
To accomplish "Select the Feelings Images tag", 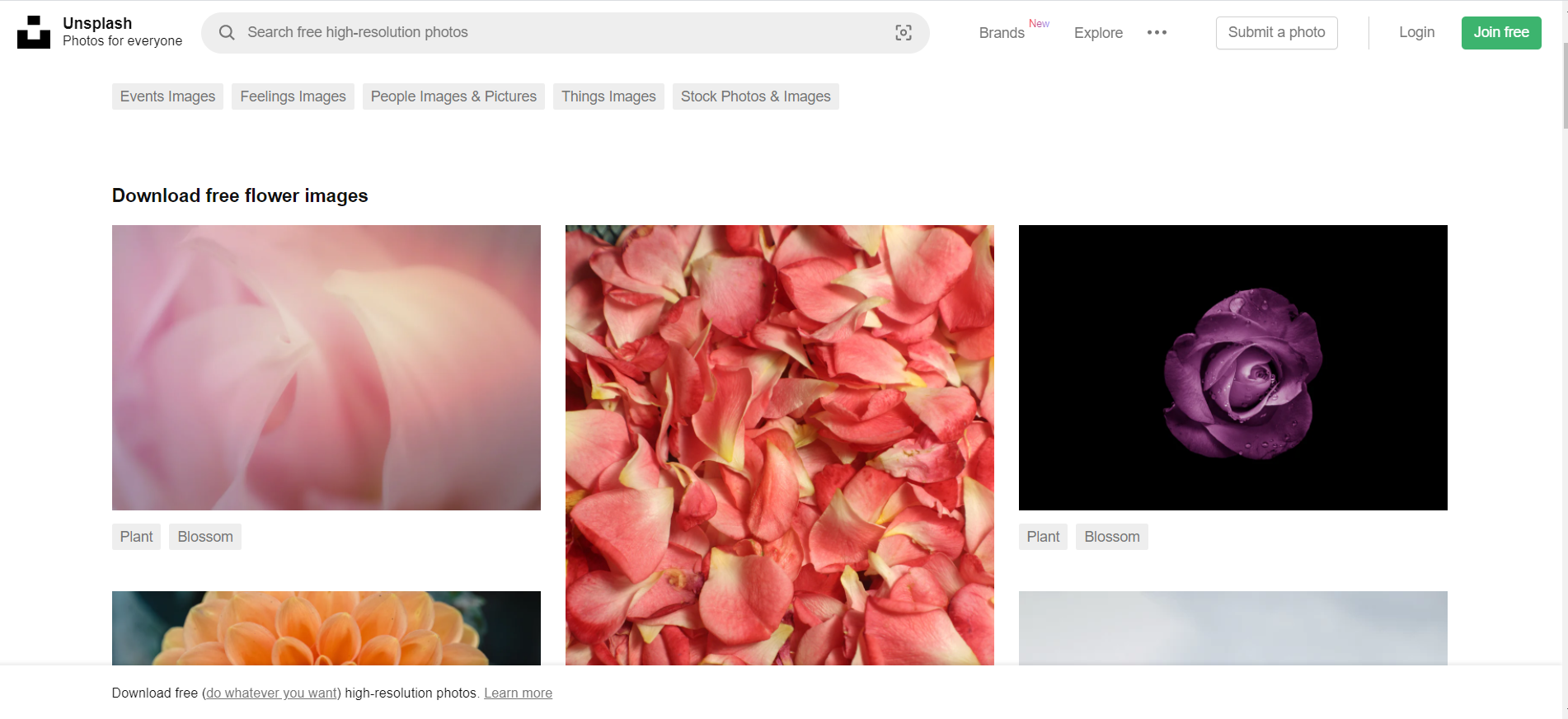I will 293,96.
